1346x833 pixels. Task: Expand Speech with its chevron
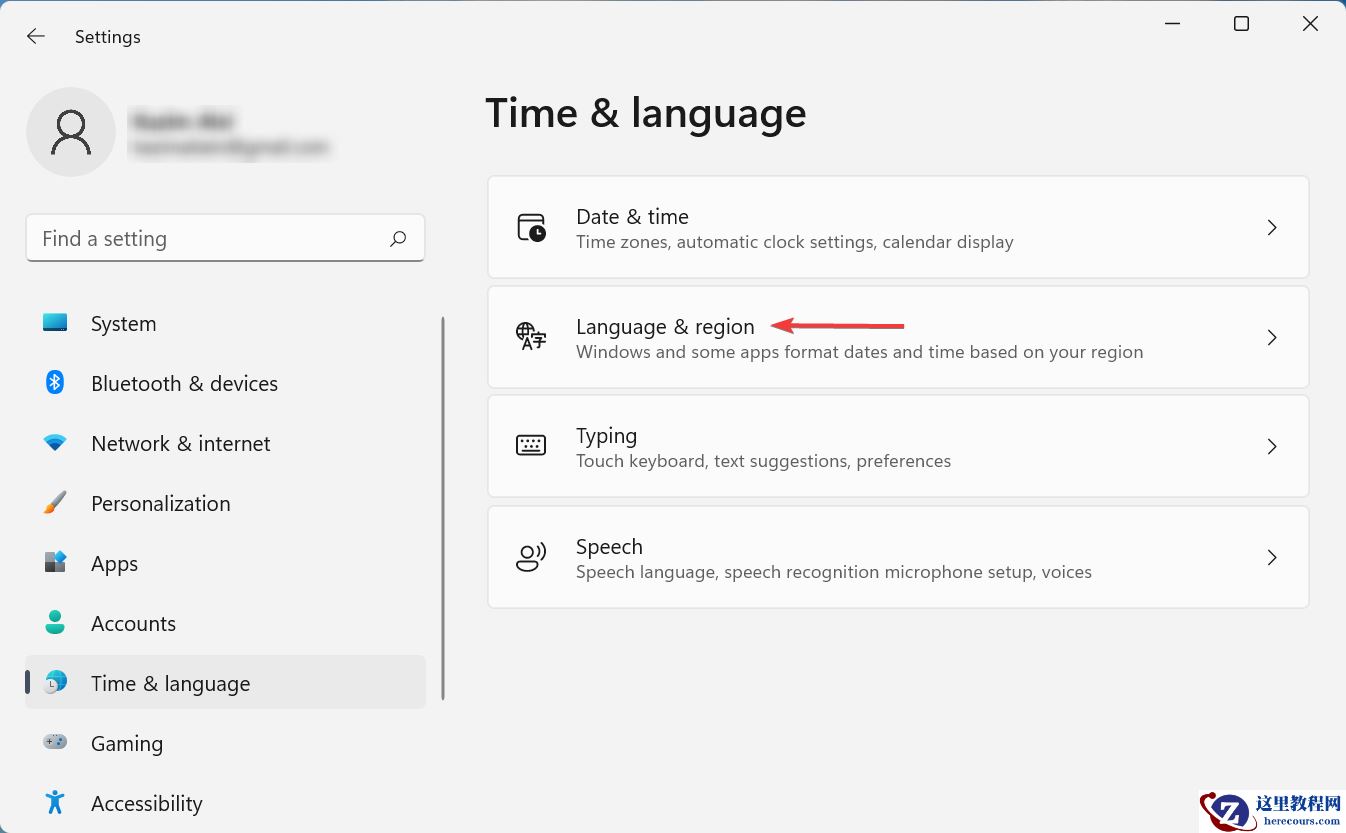[1272, 557]
